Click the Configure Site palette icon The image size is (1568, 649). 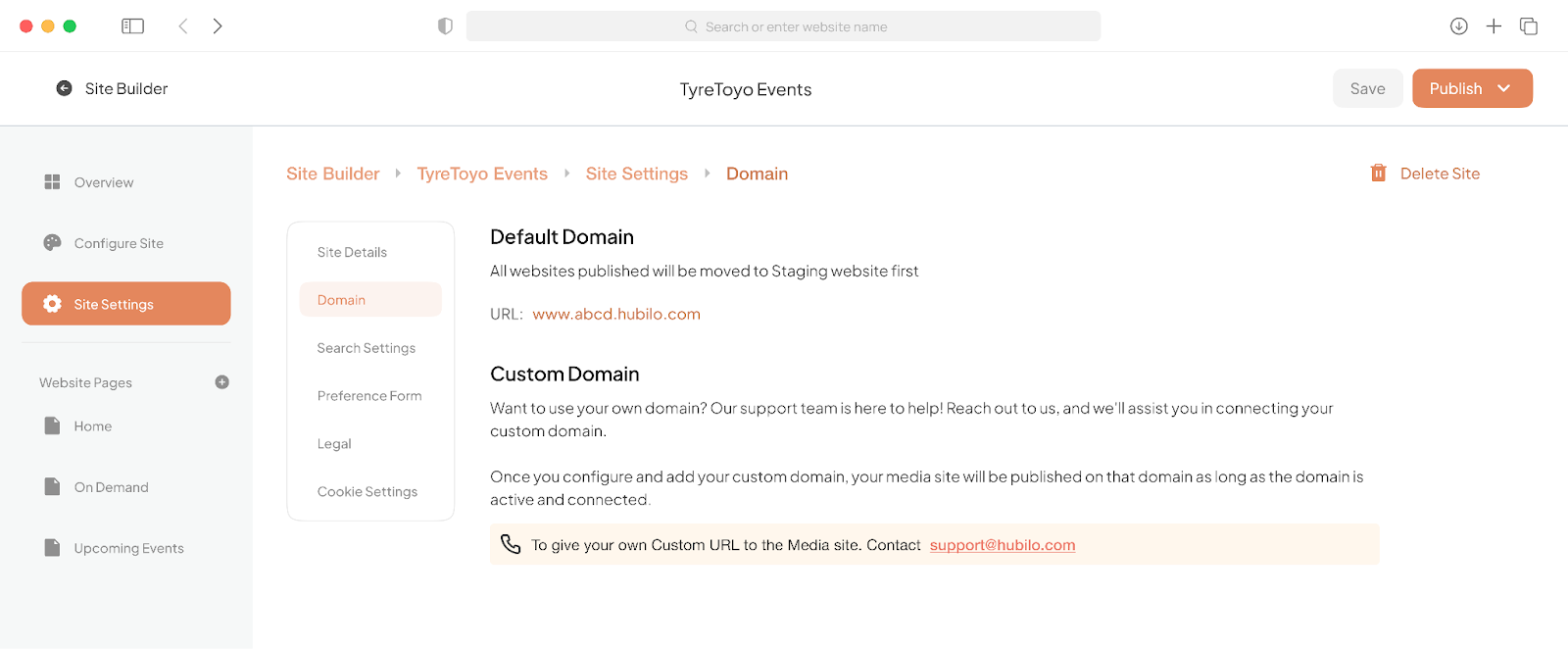coord(52,243)
